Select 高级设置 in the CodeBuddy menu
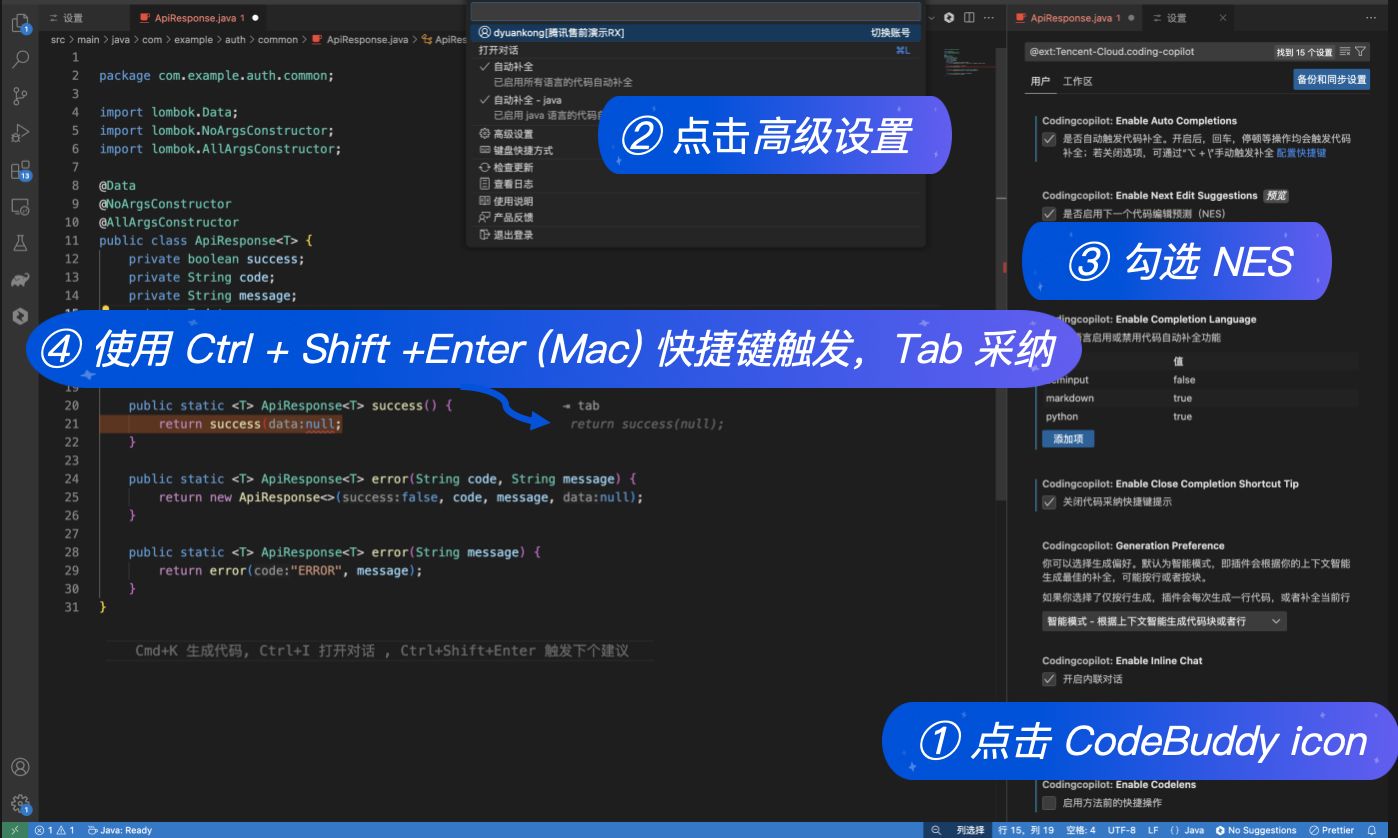This screenshot has width=1398, height=838. point(513,134)
